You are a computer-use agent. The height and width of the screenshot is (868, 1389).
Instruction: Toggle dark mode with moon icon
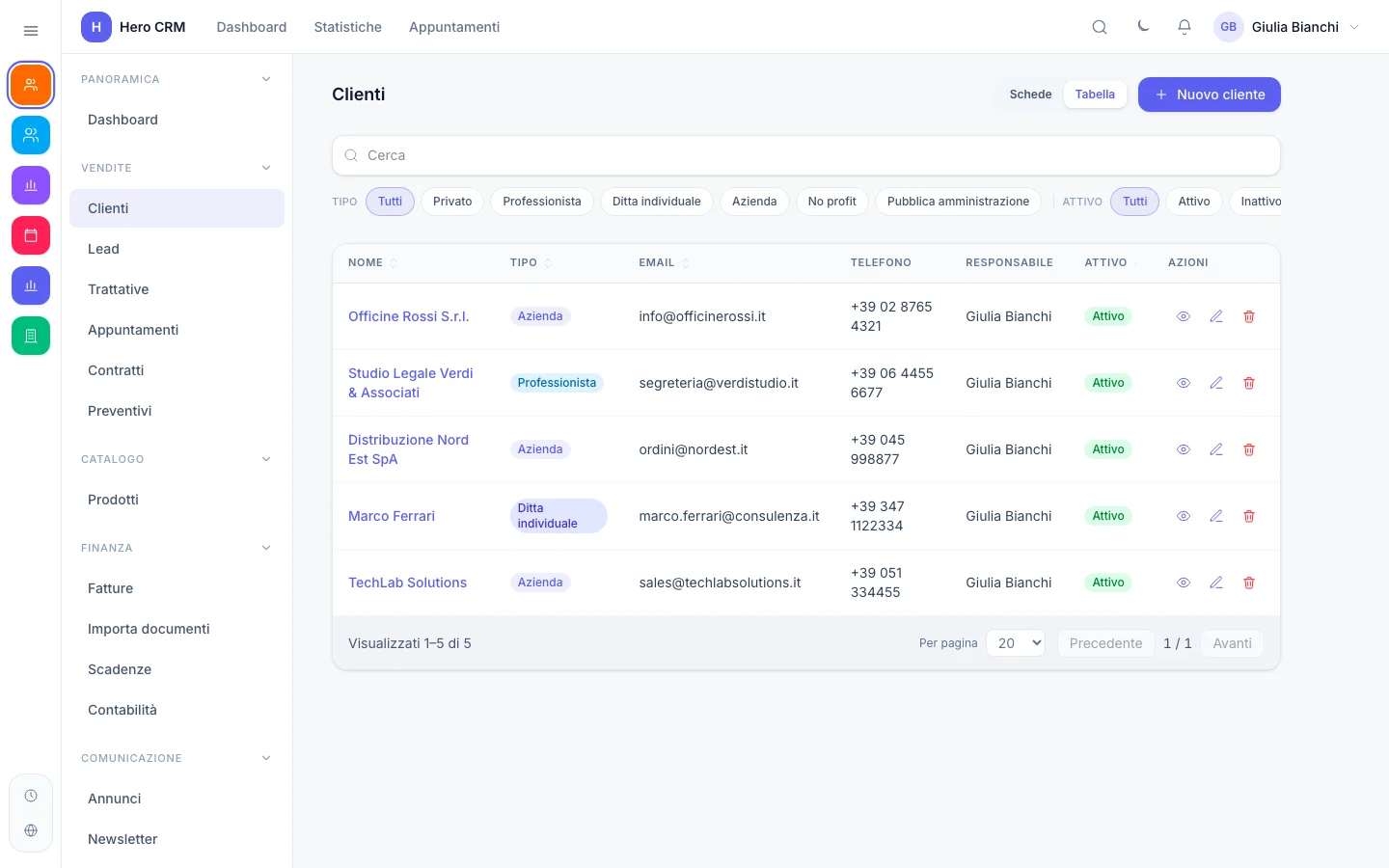coord(1143,27)
